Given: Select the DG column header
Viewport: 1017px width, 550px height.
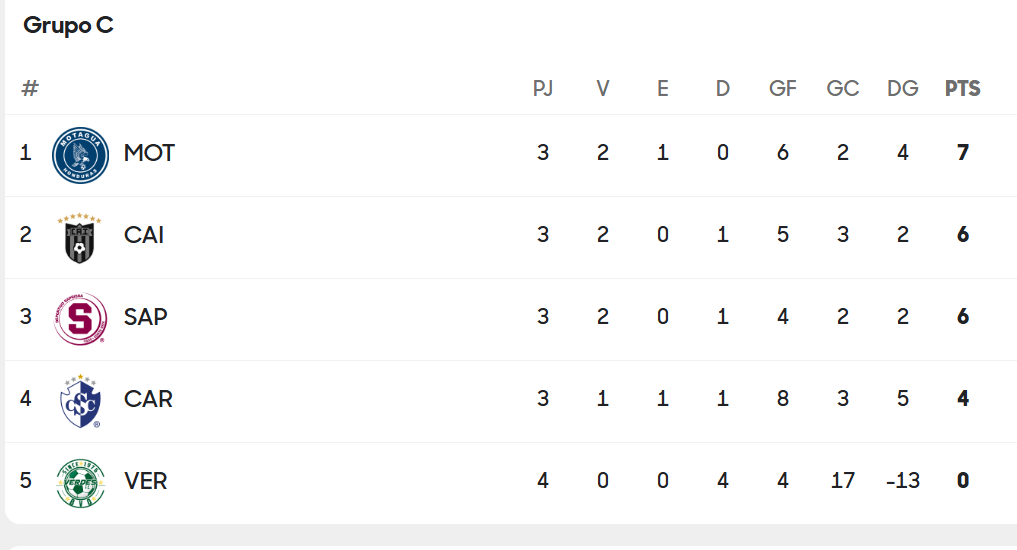Looking at the screenshot, I should click(x=903, y=88).
